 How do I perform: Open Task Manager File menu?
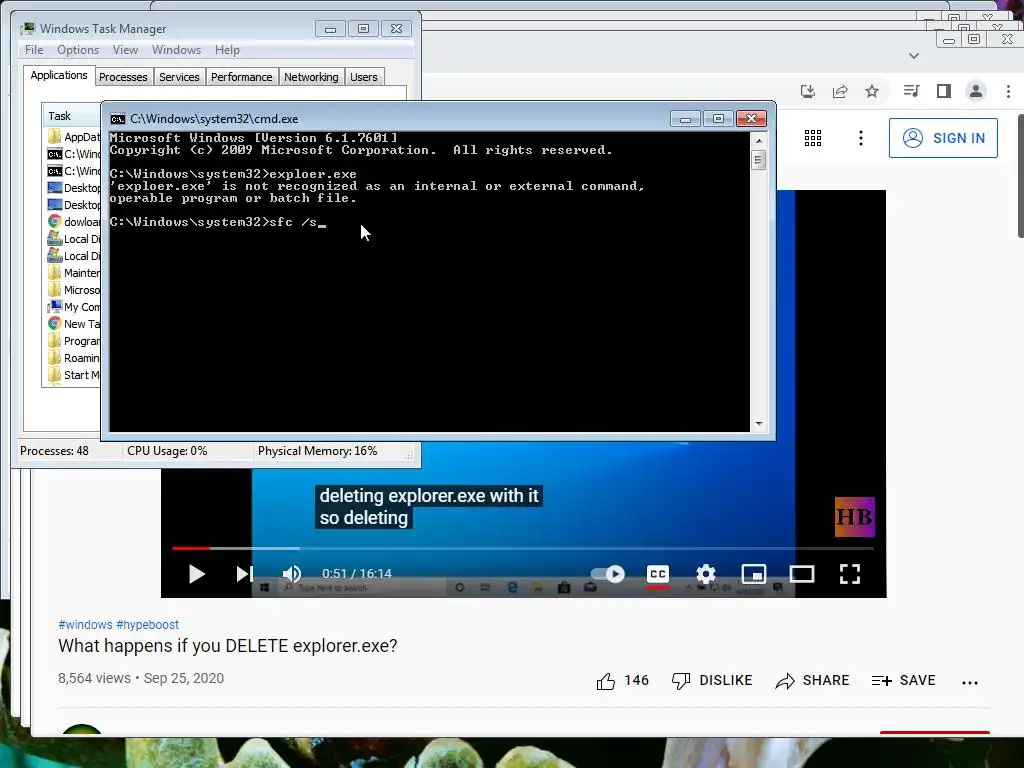[x=34, y=50]
